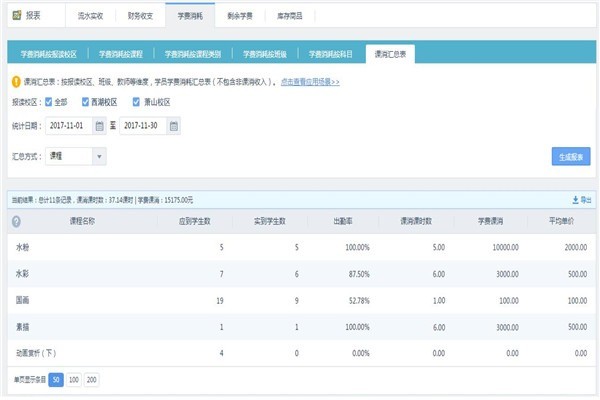
Task: Select the 学费消耗按课程 sub-tab
Action: tap(129, 54)
